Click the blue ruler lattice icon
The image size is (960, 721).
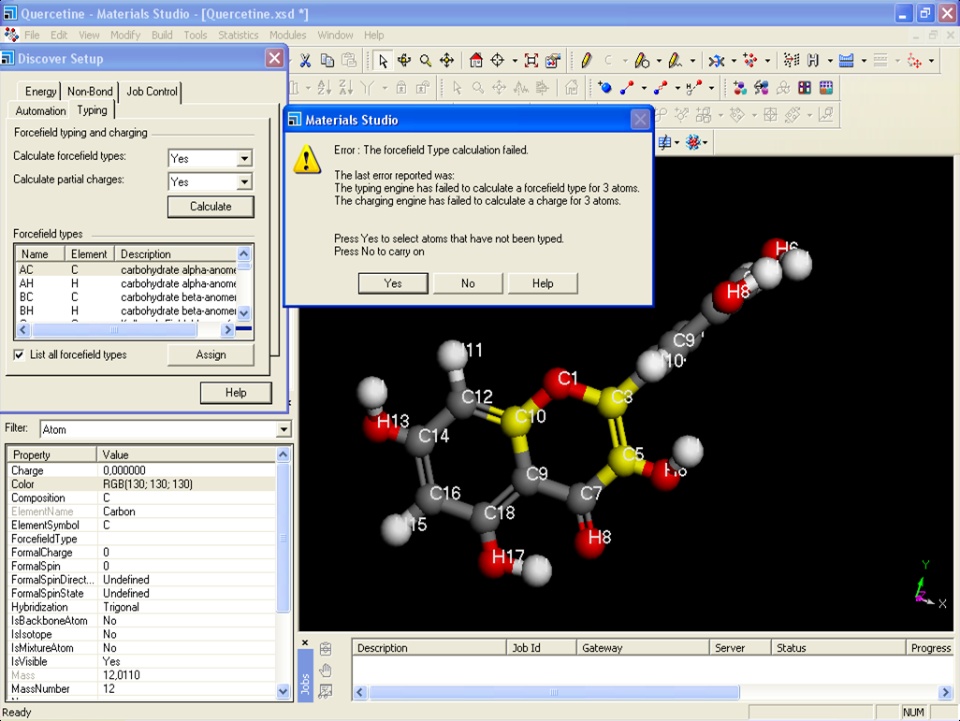[x=846, y=60]
